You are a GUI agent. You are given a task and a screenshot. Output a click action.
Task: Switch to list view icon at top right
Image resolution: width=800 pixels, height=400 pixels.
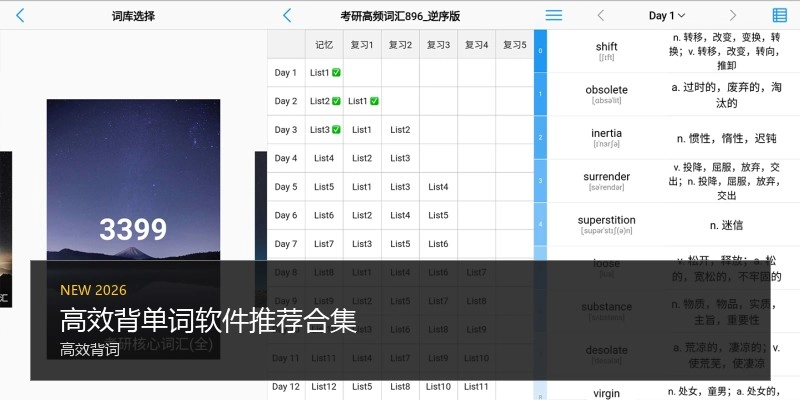(x=780, y=15)
